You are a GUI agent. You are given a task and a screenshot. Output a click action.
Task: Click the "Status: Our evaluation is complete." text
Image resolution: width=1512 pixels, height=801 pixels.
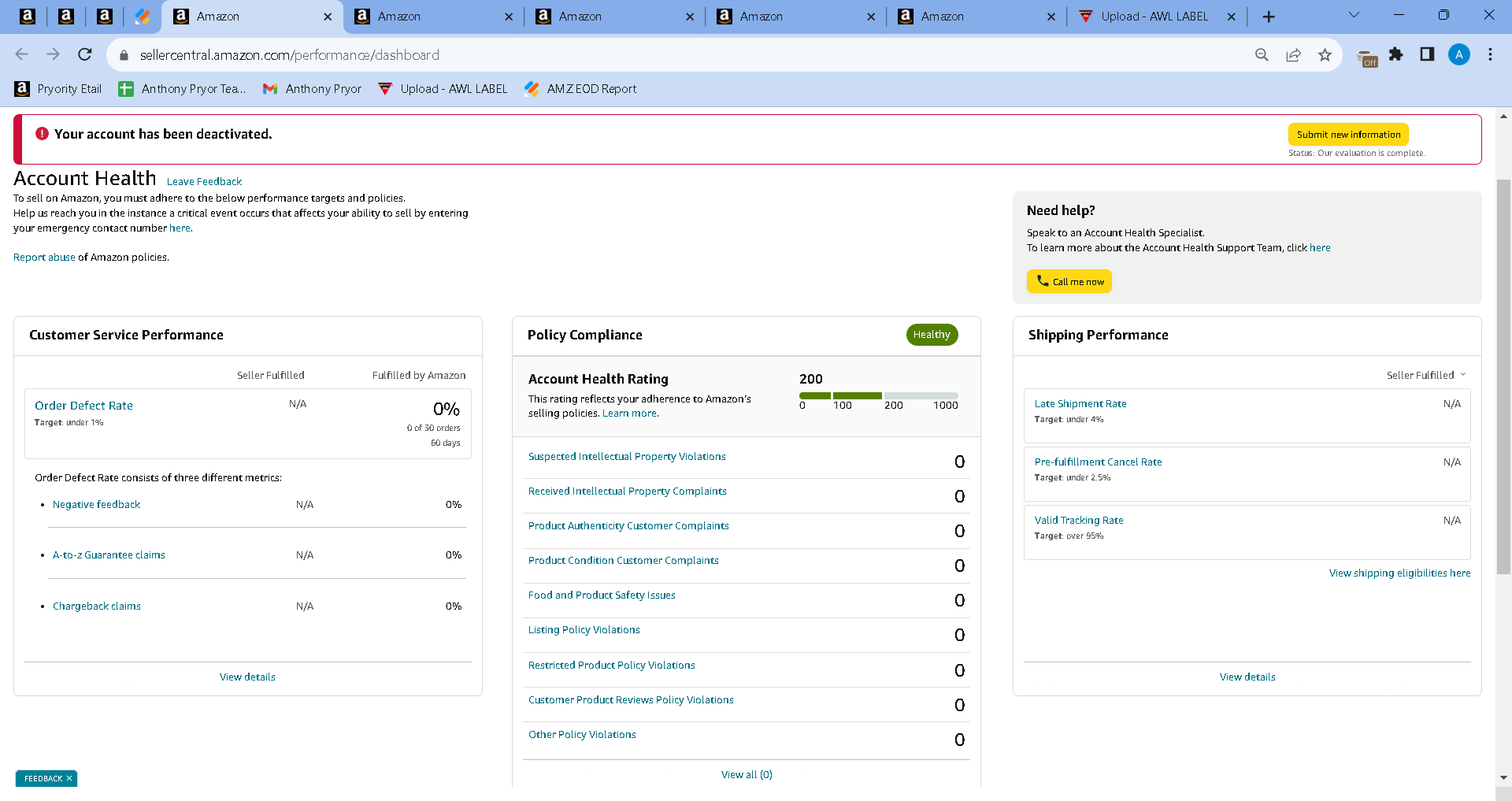point(1356,154)
